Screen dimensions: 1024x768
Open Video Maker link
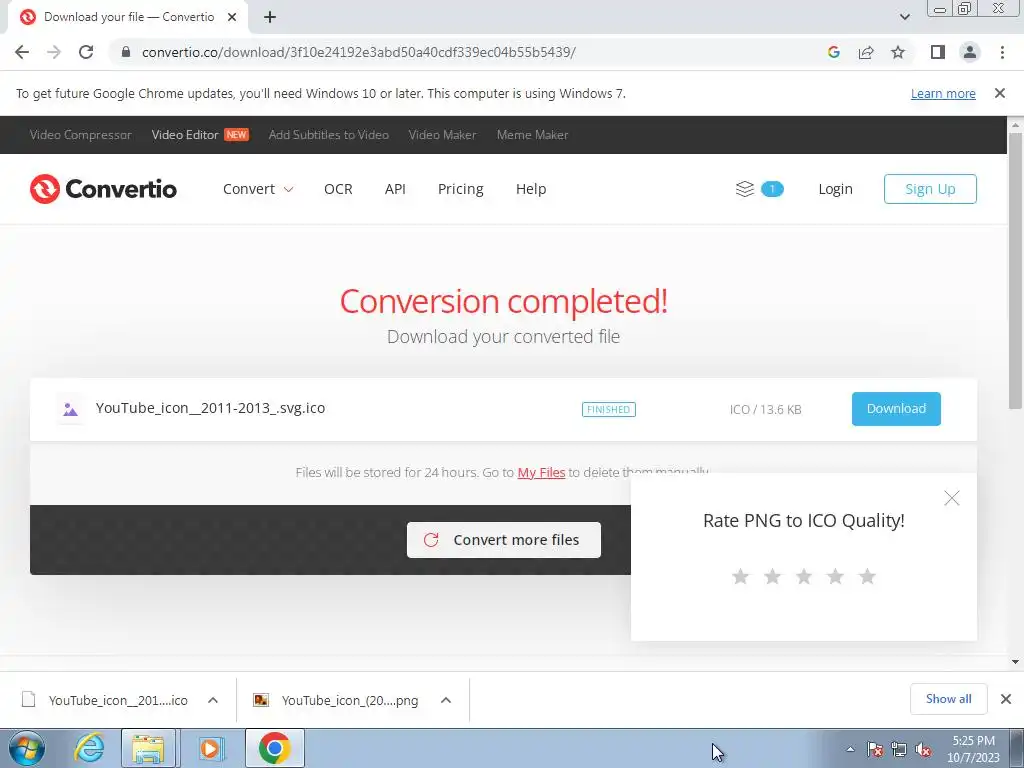coord(442,135)
